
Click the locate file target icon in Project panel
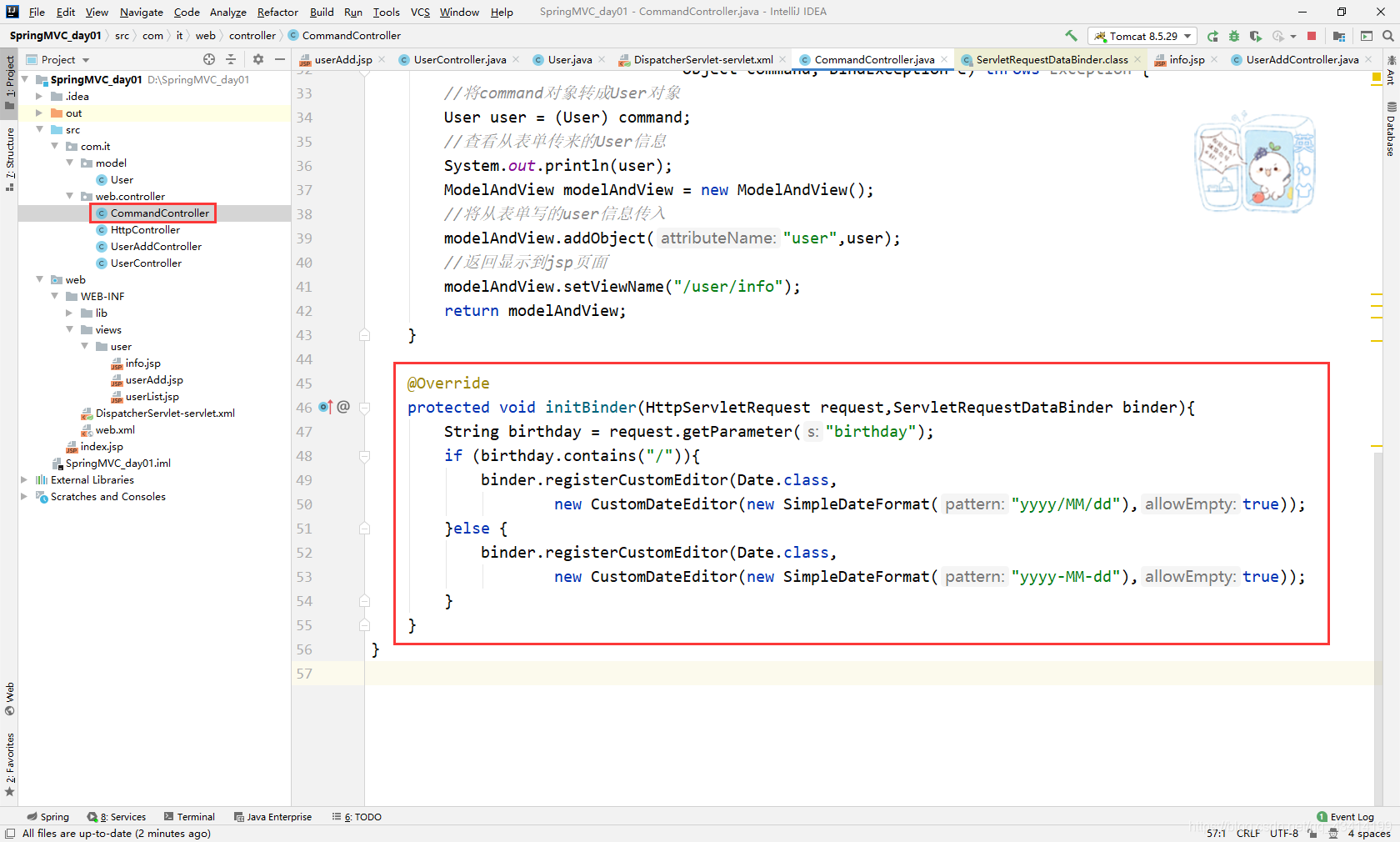coord(209,59)
